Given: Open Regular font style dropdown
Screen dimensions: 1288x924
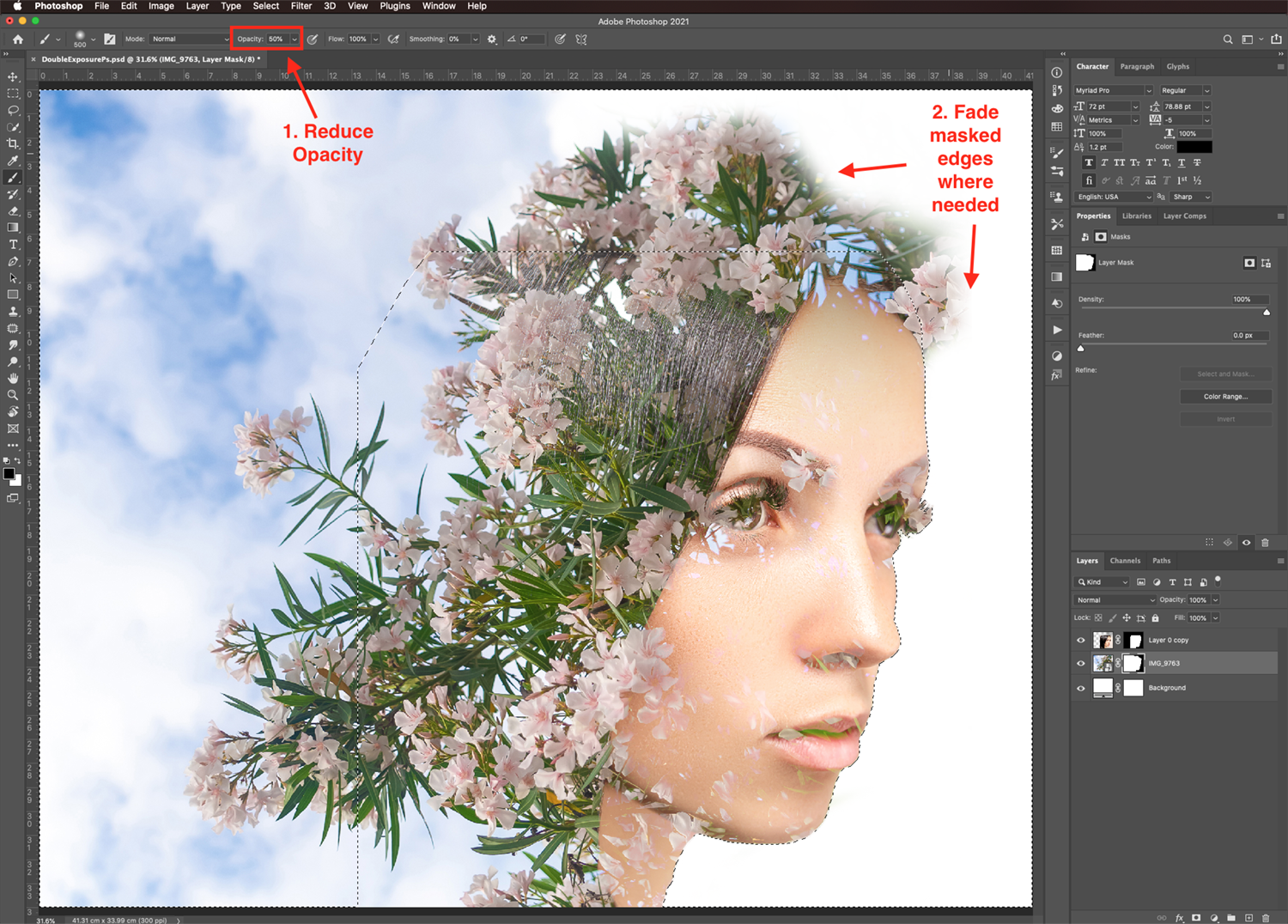Looking at the screenshot, I should [x=1185, y=91].
